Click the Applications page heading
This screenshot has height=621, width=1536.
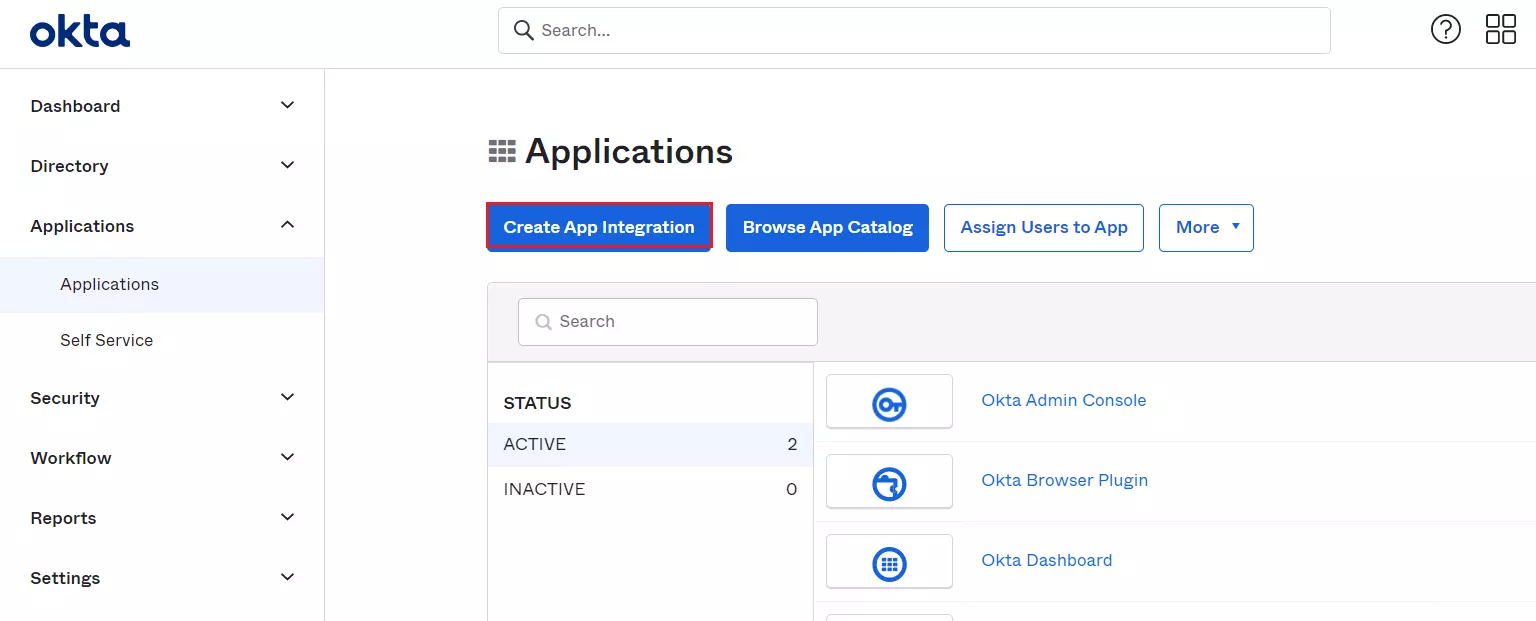(629, 152)
